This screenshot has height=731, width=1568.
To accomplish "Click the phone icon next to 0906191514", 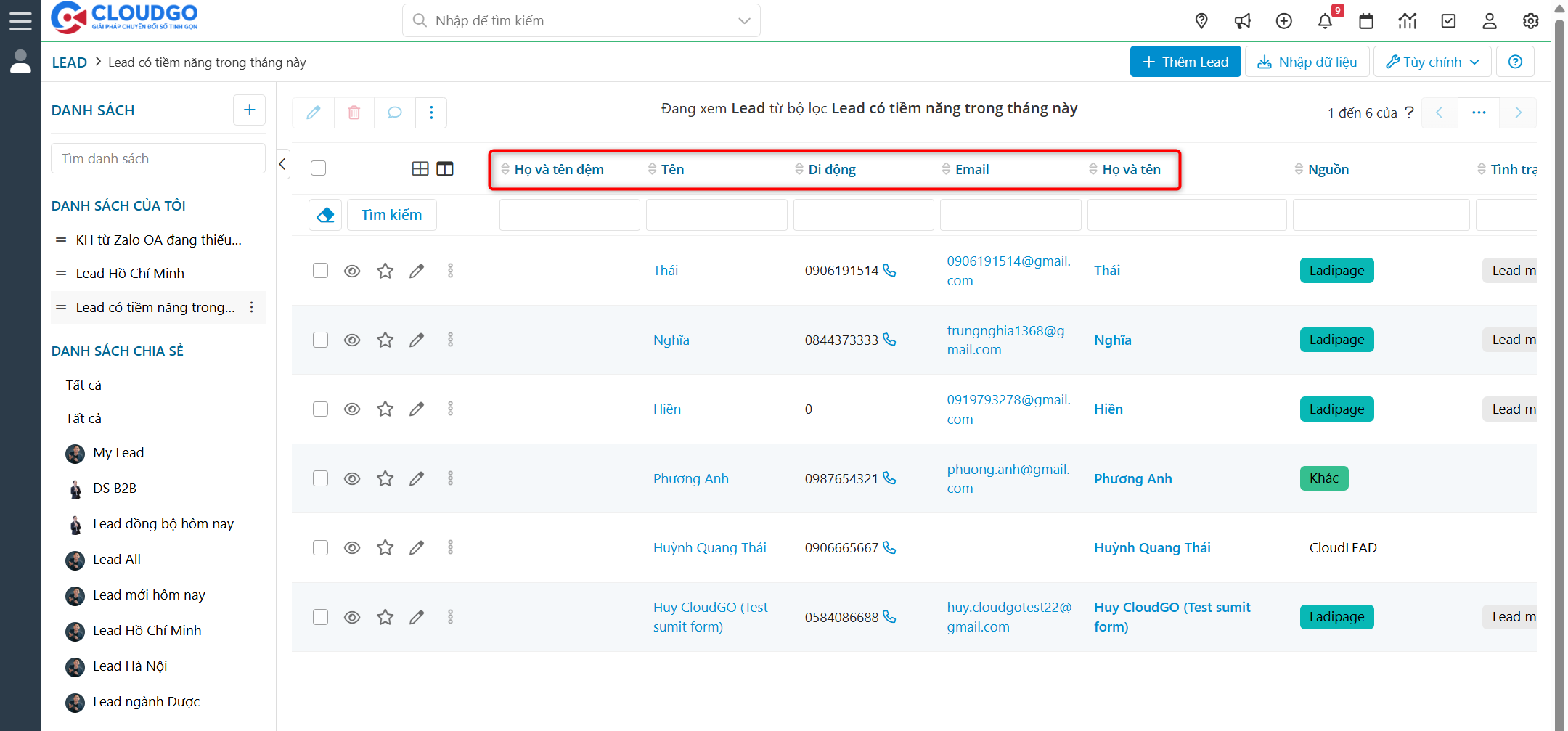I will 889,270.
